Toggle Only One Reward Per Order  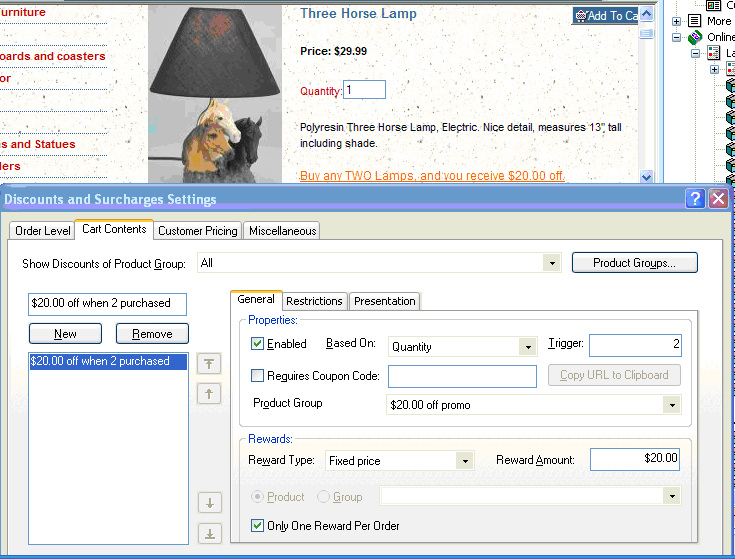click(258, 526)
